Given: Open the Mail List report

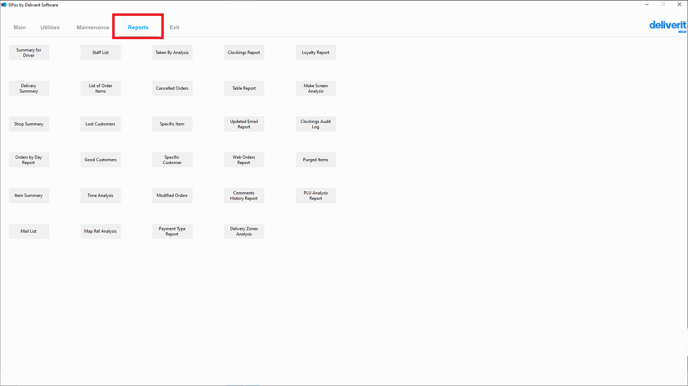Looking at the screenshot, I should (x=29, y=231).
